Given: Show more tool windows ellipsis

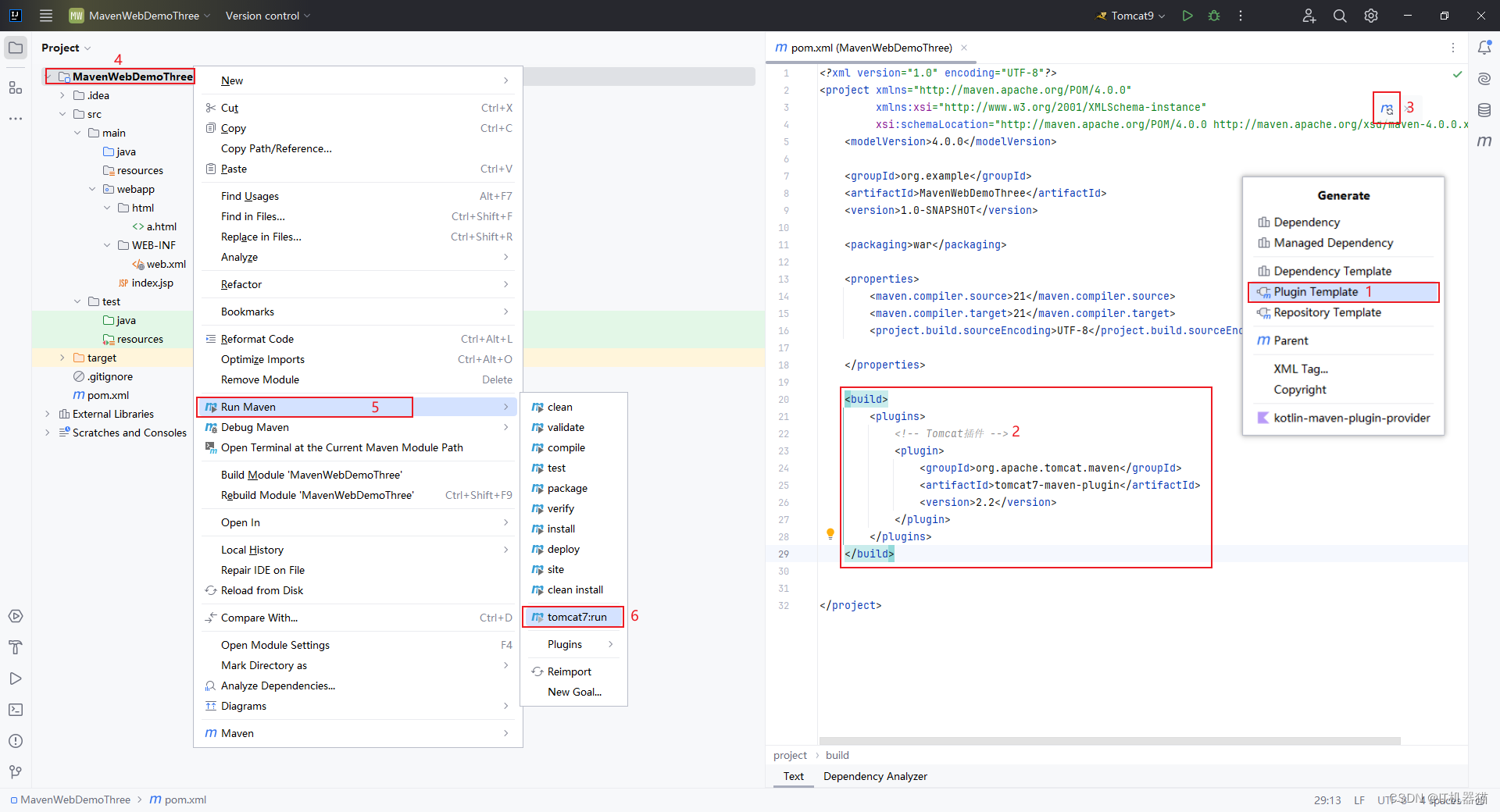Looking at the screenshot, I should [x=16, y=119].
